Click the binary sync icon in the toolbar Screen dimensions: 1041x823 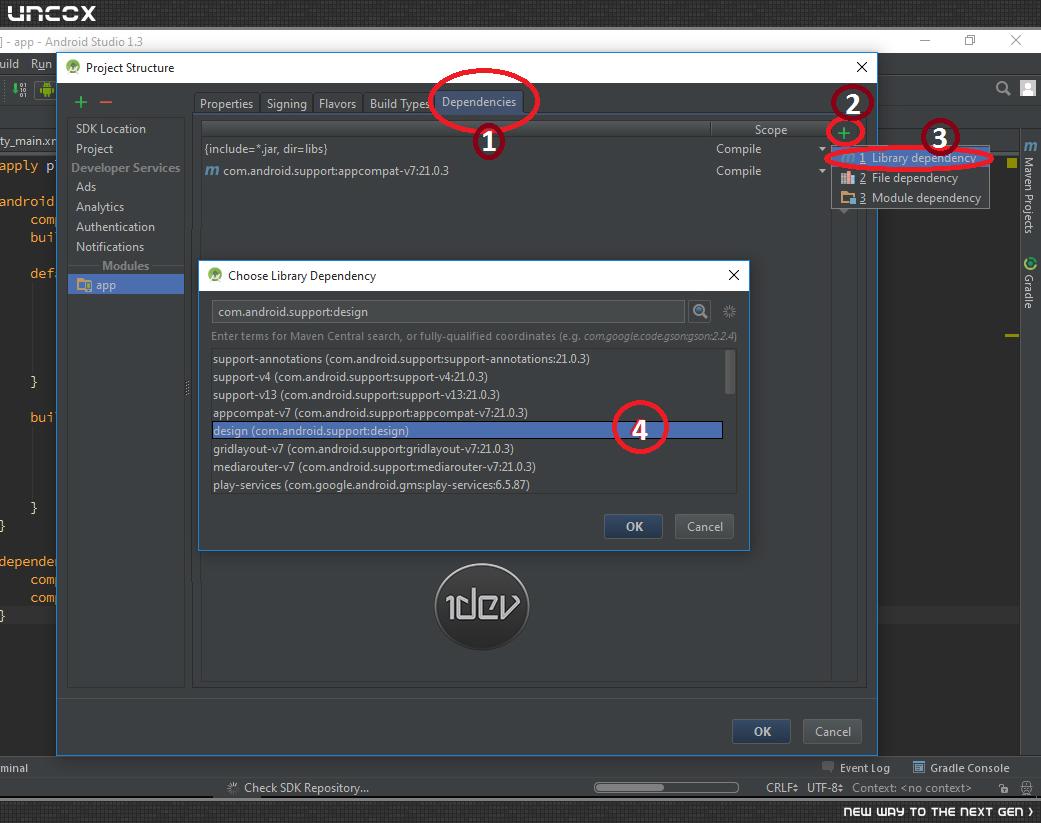(20, 89)
